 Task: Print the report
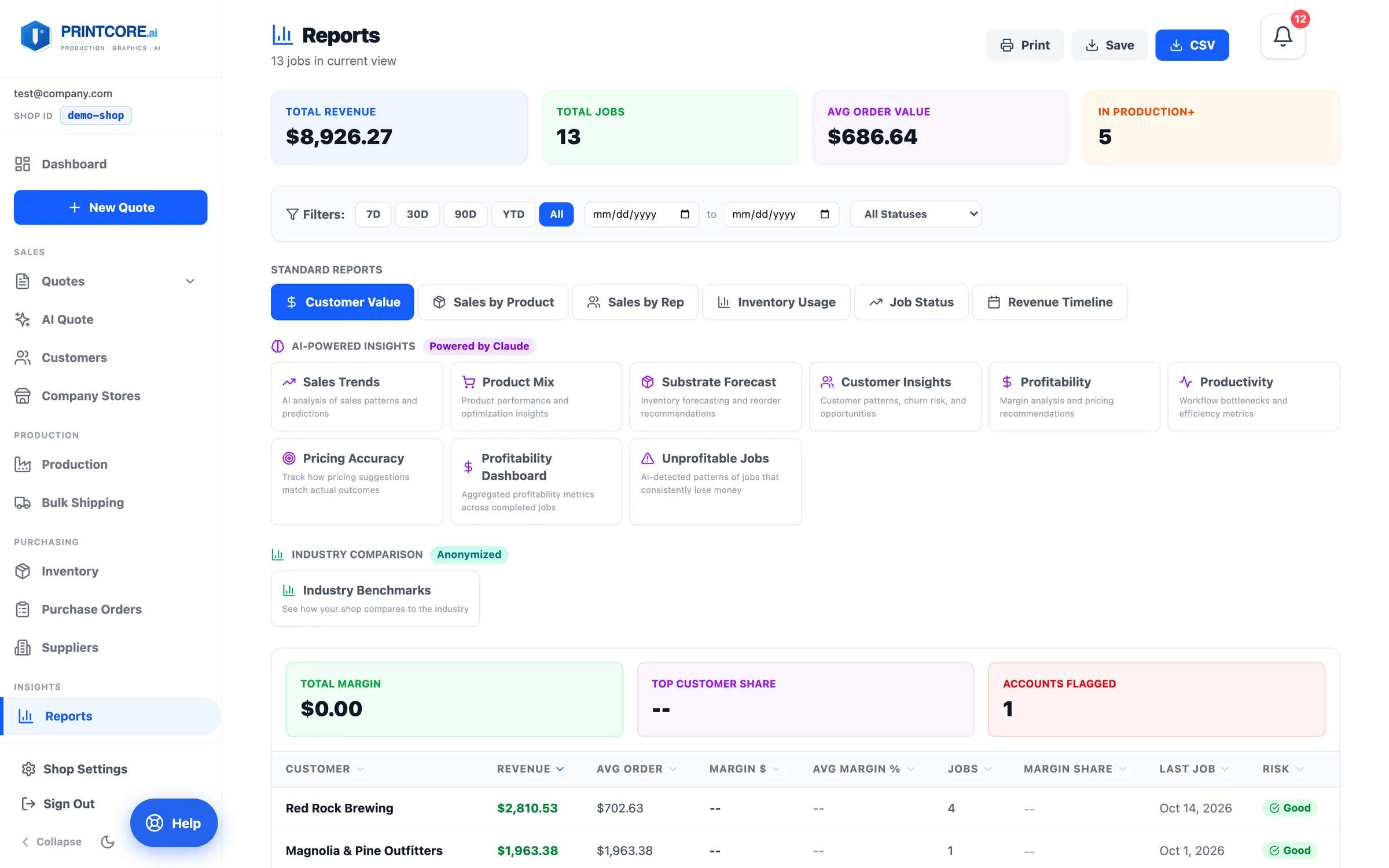[x=1025, y=45]
